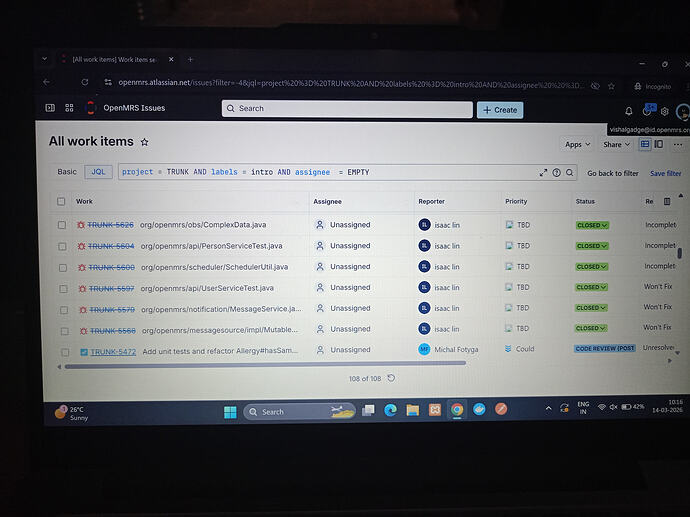Screen dimensions: 690x517
Task: Check the TRUNK-5579 row checkbox
Action: point(64,310)
